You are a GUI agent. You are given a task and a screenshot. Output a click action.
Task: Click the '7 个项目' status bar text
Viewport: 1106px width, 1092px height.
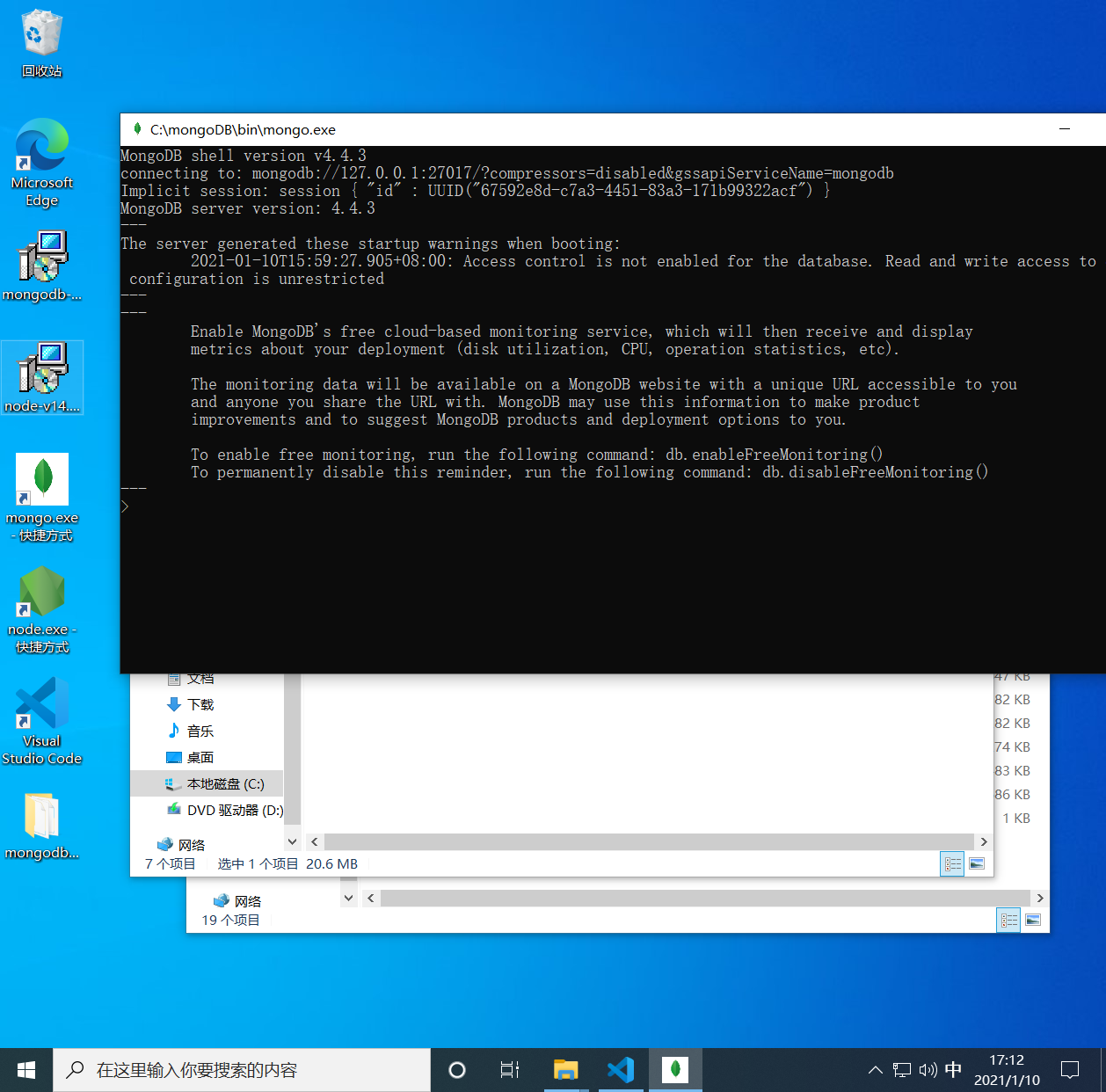[x=170, y=864]
